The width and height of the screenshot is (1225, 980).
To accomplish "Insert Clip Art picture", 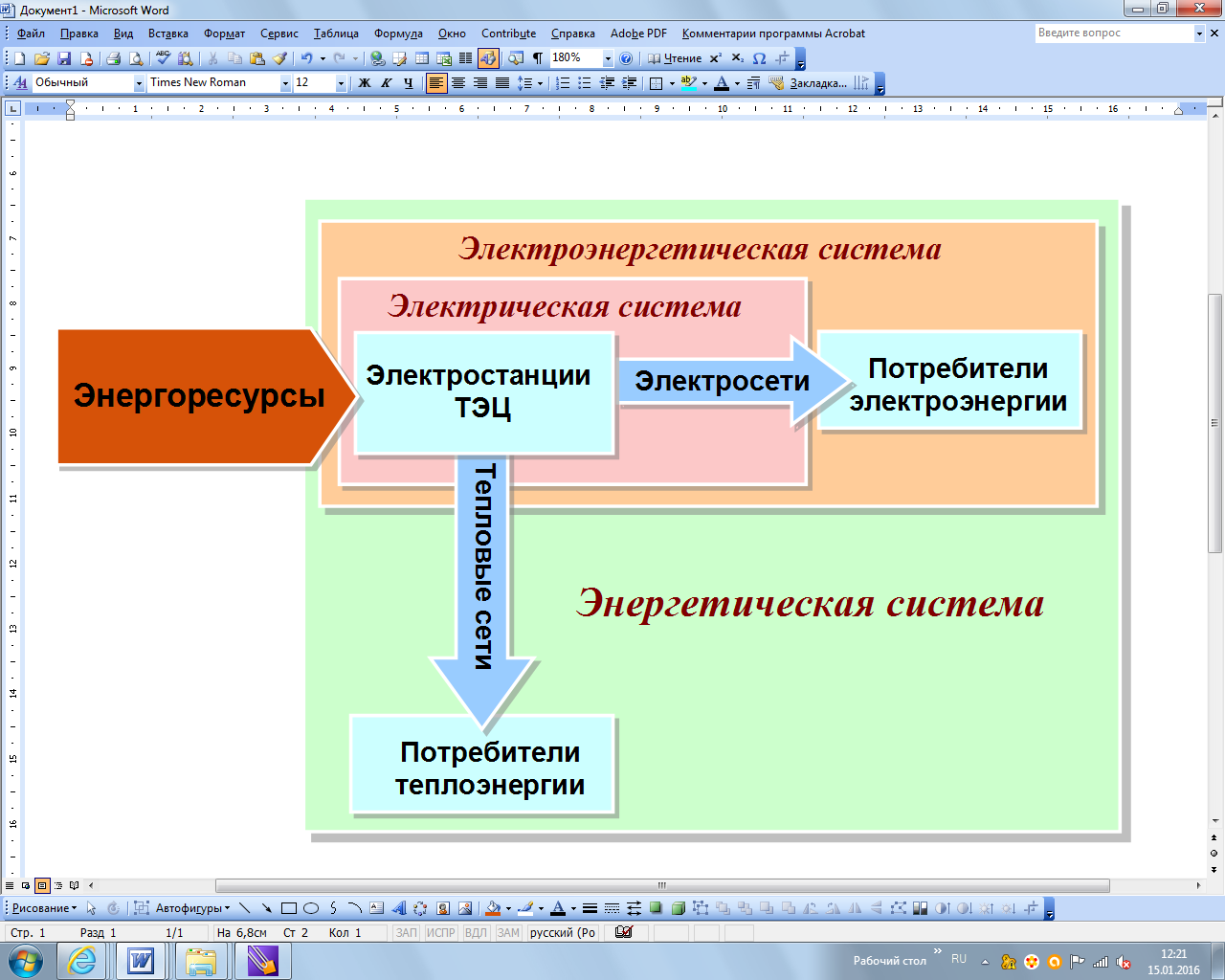I will [x=443, y=908].
